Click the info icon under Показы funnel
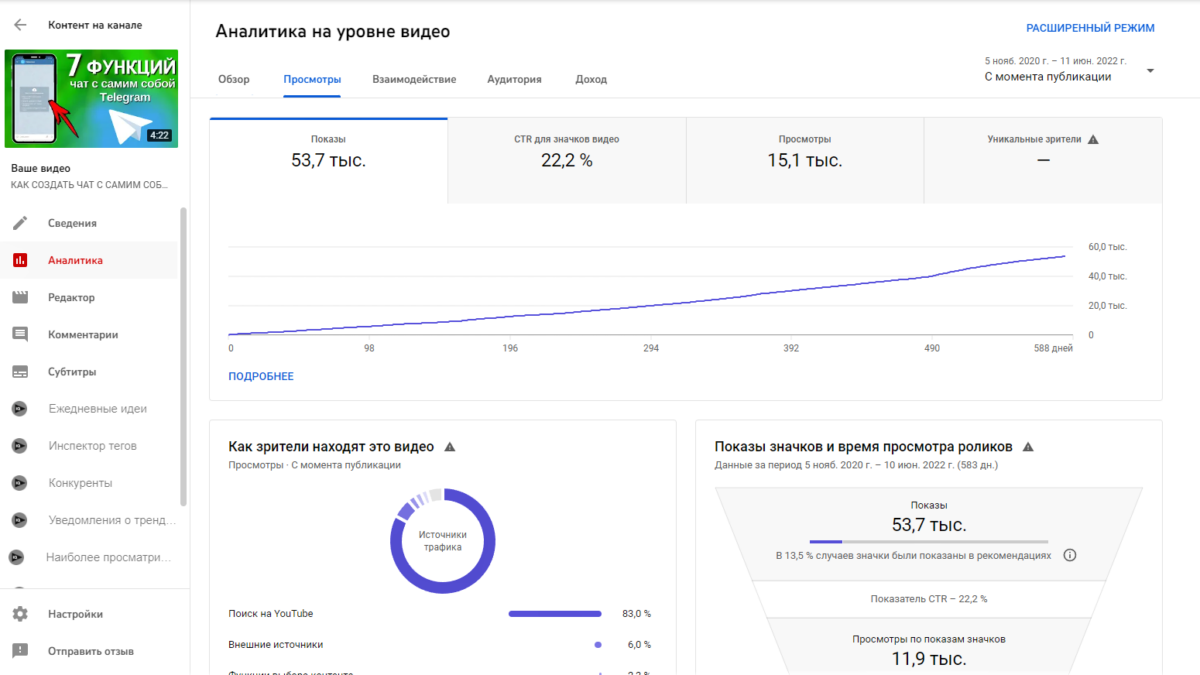The width and height of the screenshot is (1200, 675). pyautogui.click(x=1070, y=555)
